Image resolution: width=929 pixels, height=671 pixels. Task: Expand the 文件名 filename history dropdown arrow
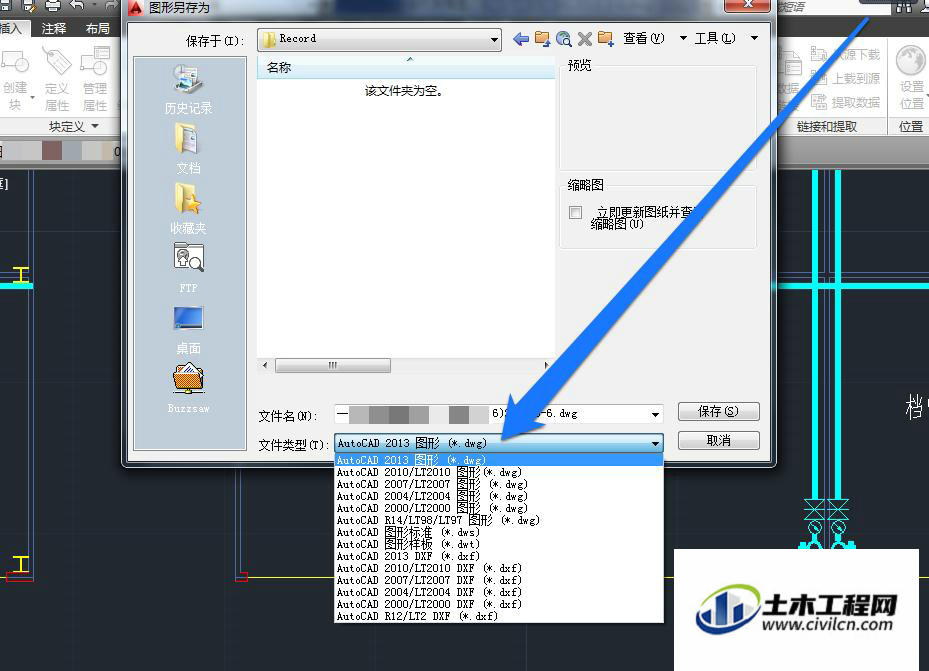point(655,414)
